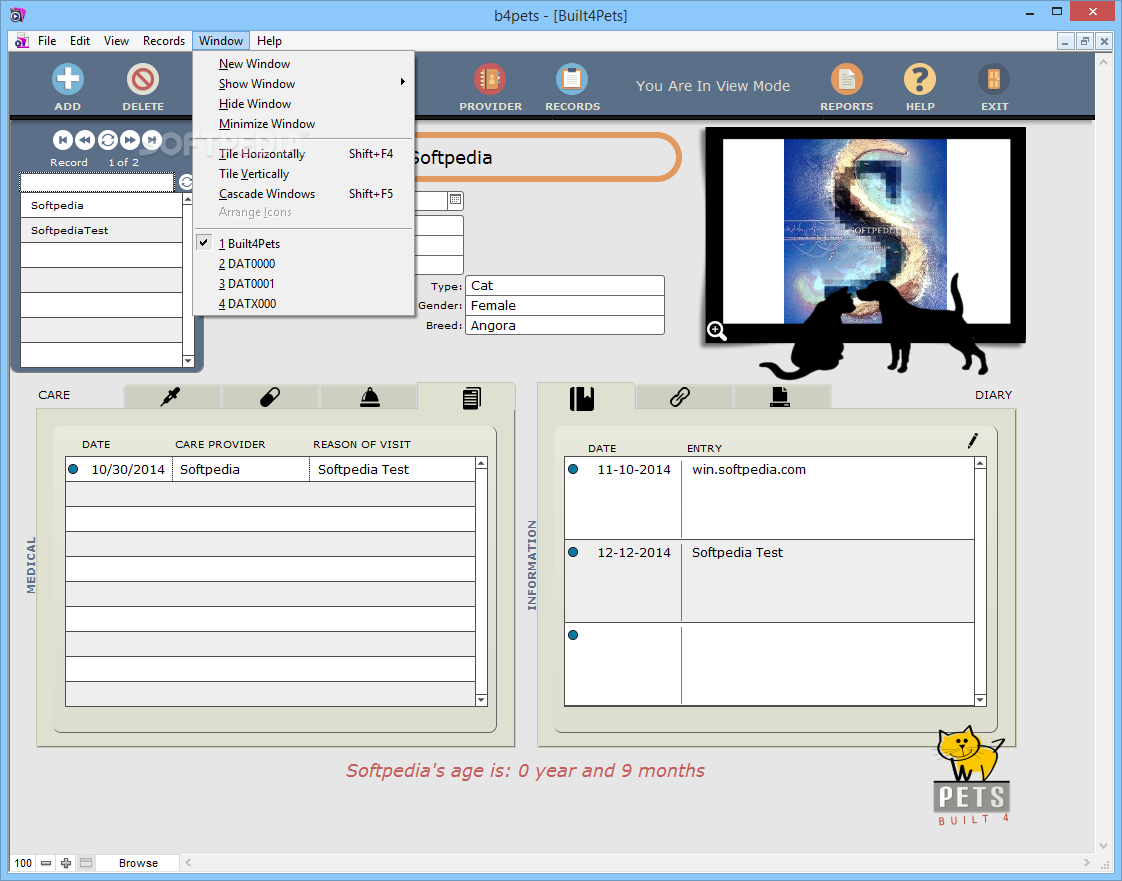Image resolution: width=1122 pixels, height=881 pixels.
Task: Switch to the diary book tab
Action: point(582,398)
